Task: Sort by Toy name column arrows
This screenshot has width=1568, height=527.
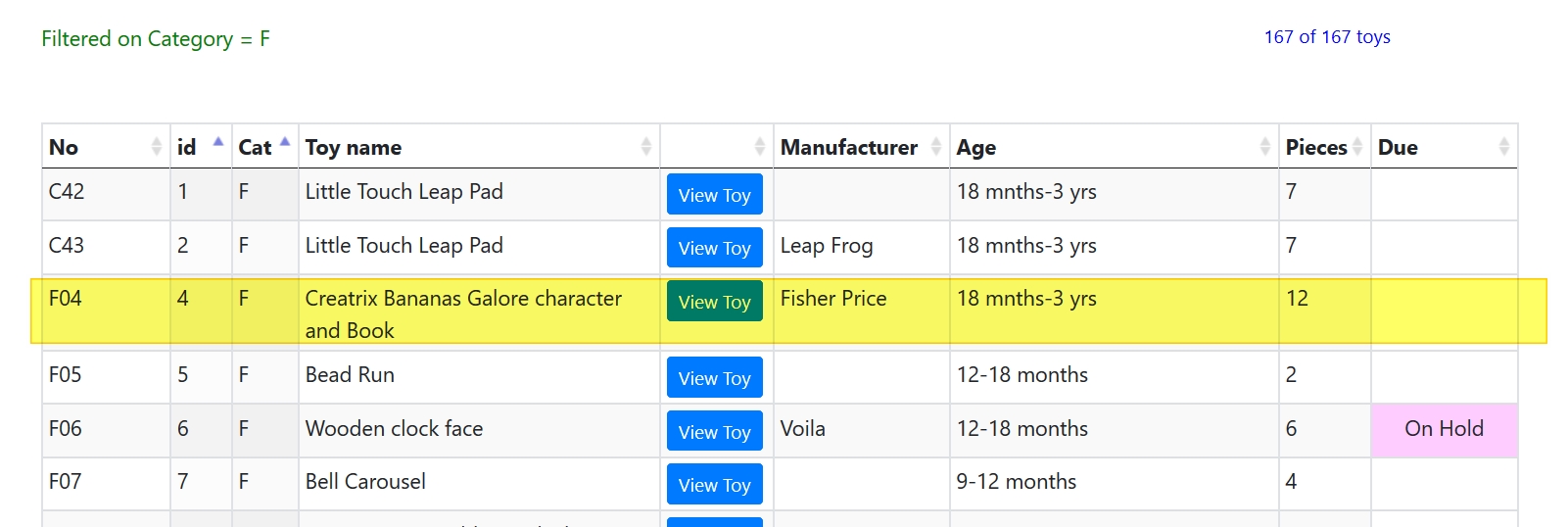Action: point(646,147)
